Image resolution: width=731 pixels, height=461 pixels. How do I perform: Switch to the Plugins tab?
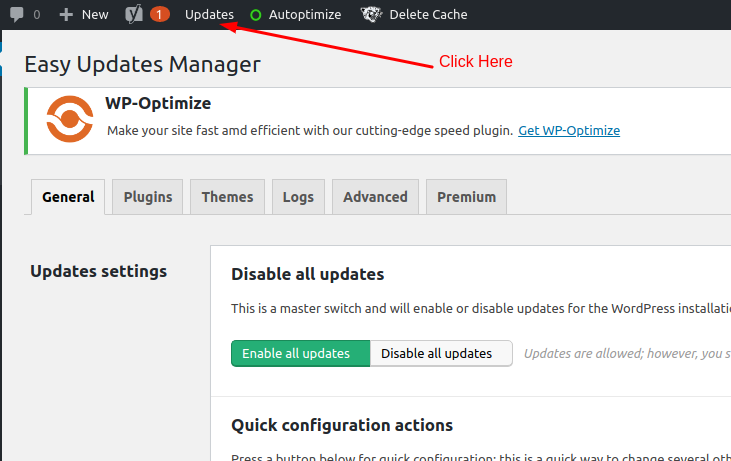[x=148, y=197]
